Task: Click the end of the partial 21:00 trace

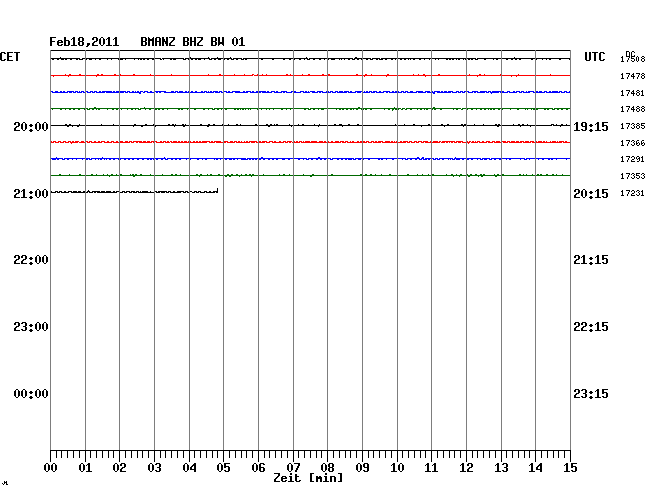Action: tap(217, 191)
